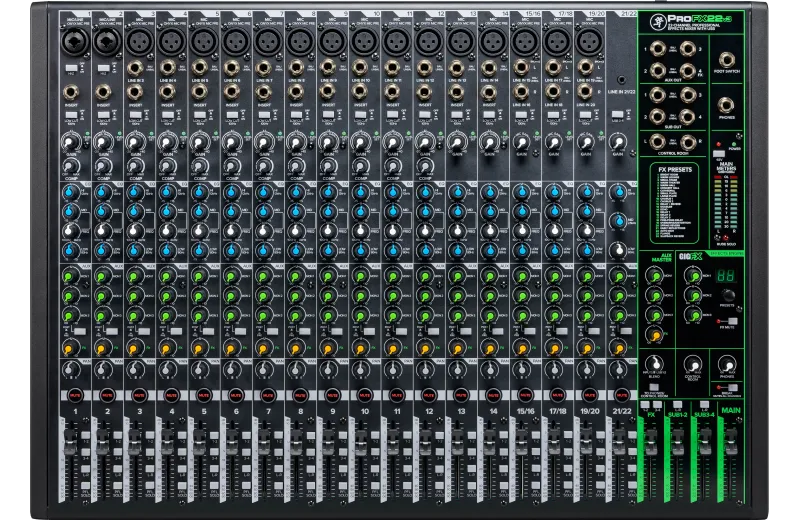Click the GigFX MON 1 knob
This screenshot has height=520, width=800.
click(692, 276)
